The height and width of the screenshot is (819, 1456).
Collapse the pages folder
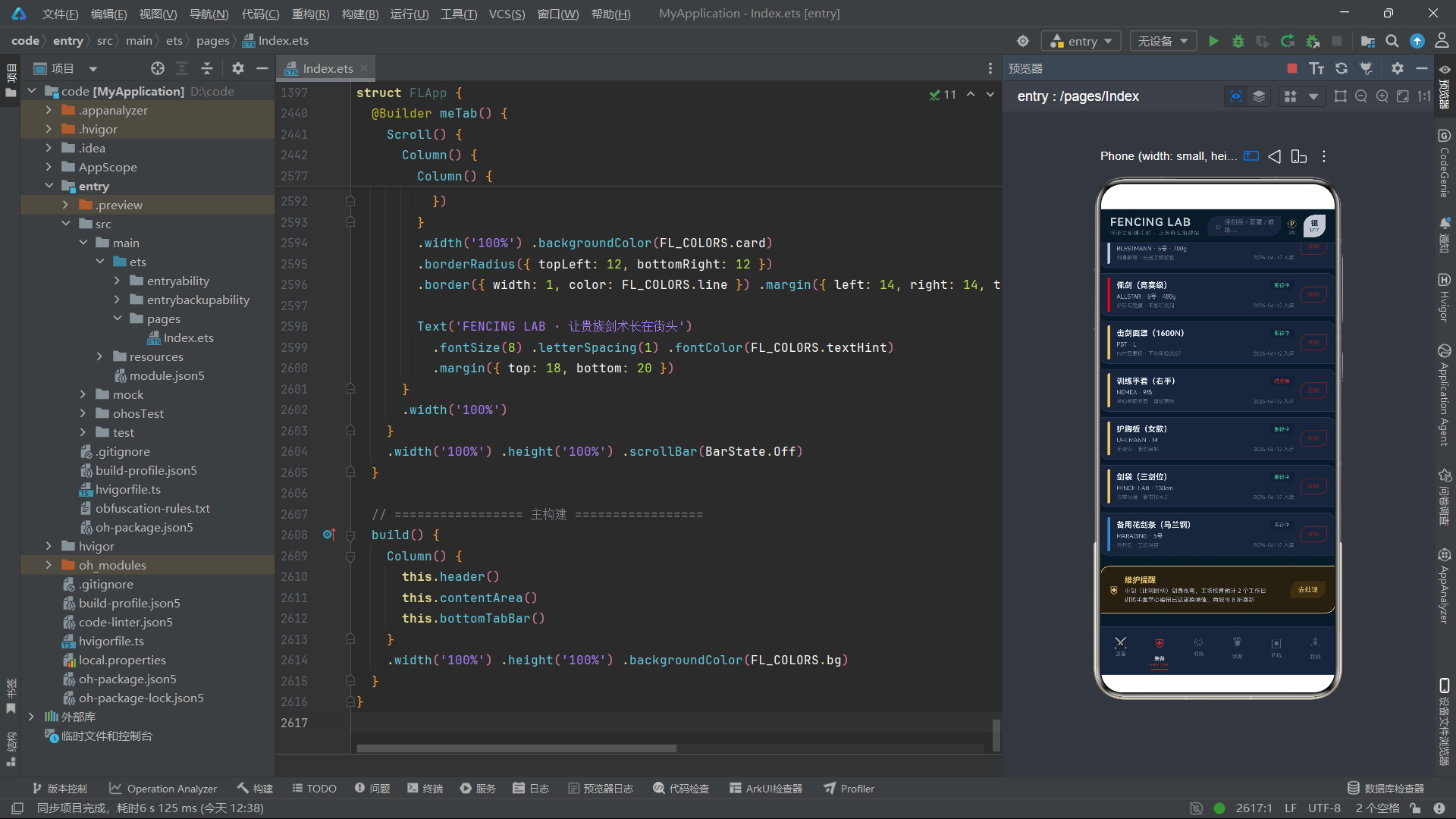[117, 318]
